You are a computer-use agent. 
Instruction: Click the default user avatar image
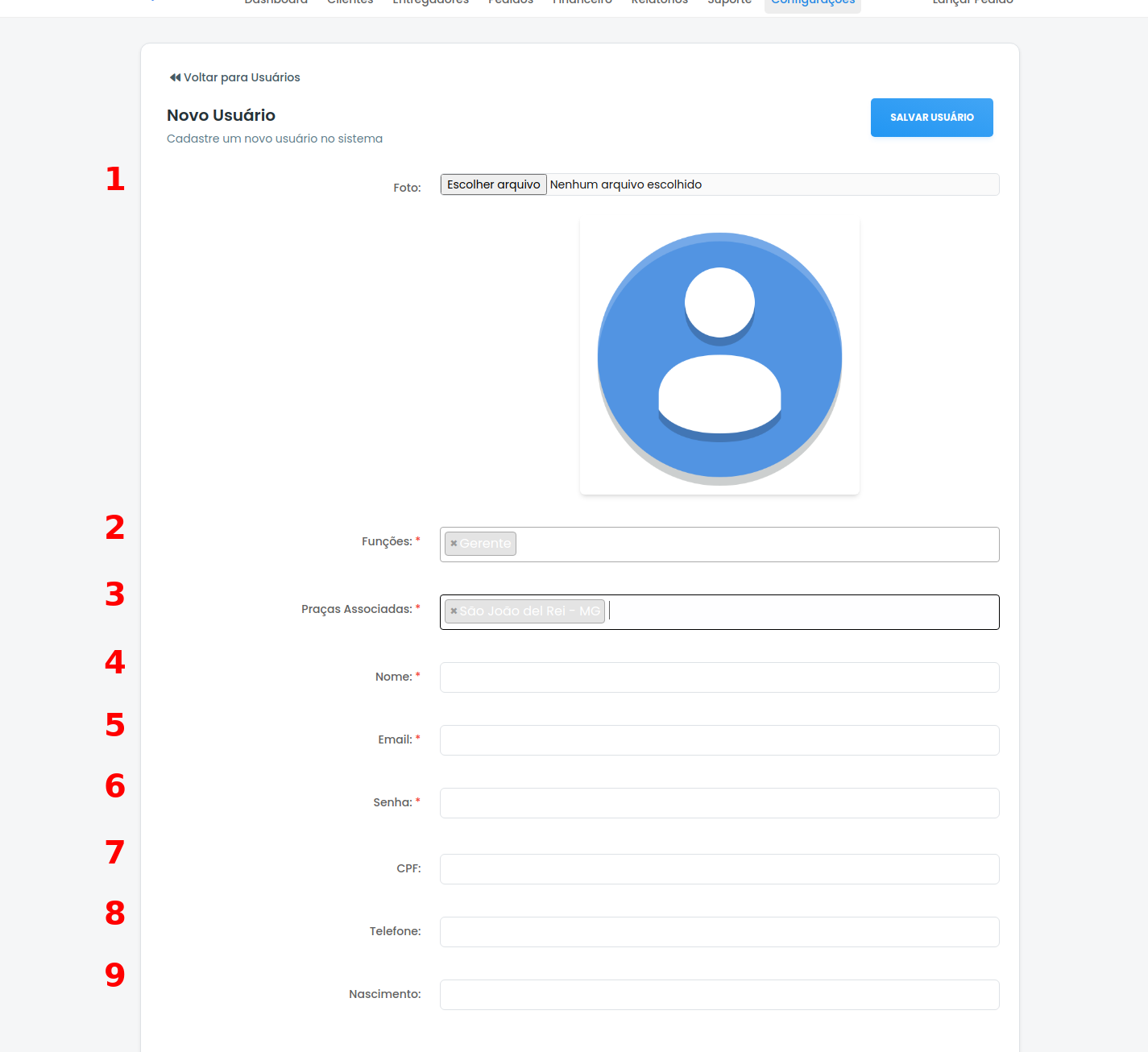[x=719, y=358]
